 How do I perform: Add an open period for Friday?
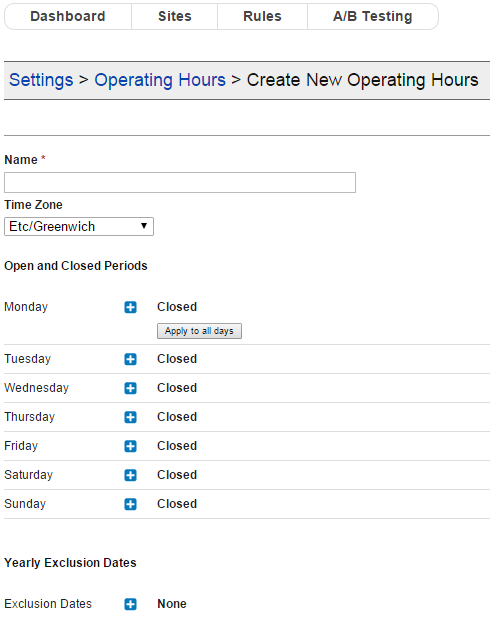(x=130, y=446)
